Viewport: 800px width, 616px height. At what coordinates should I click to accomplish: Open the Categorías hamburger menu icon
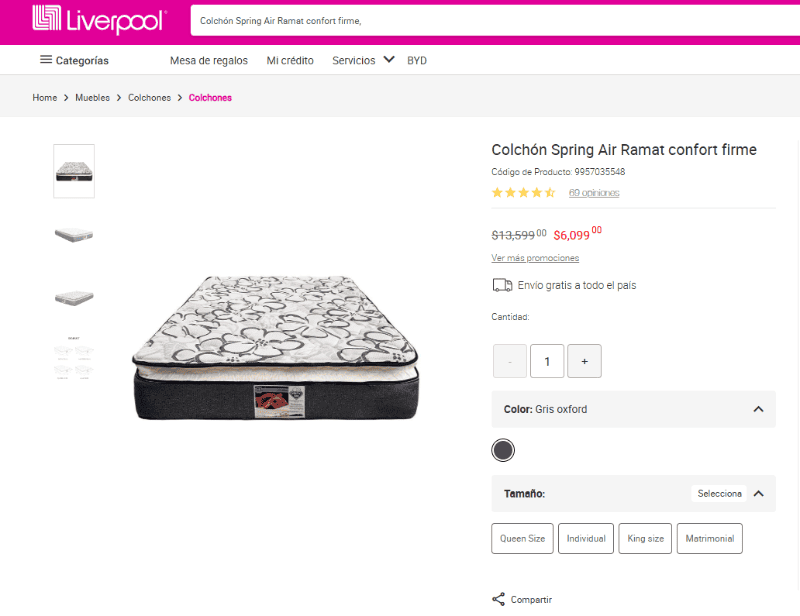pyautogui.click(x=46, y=60)
